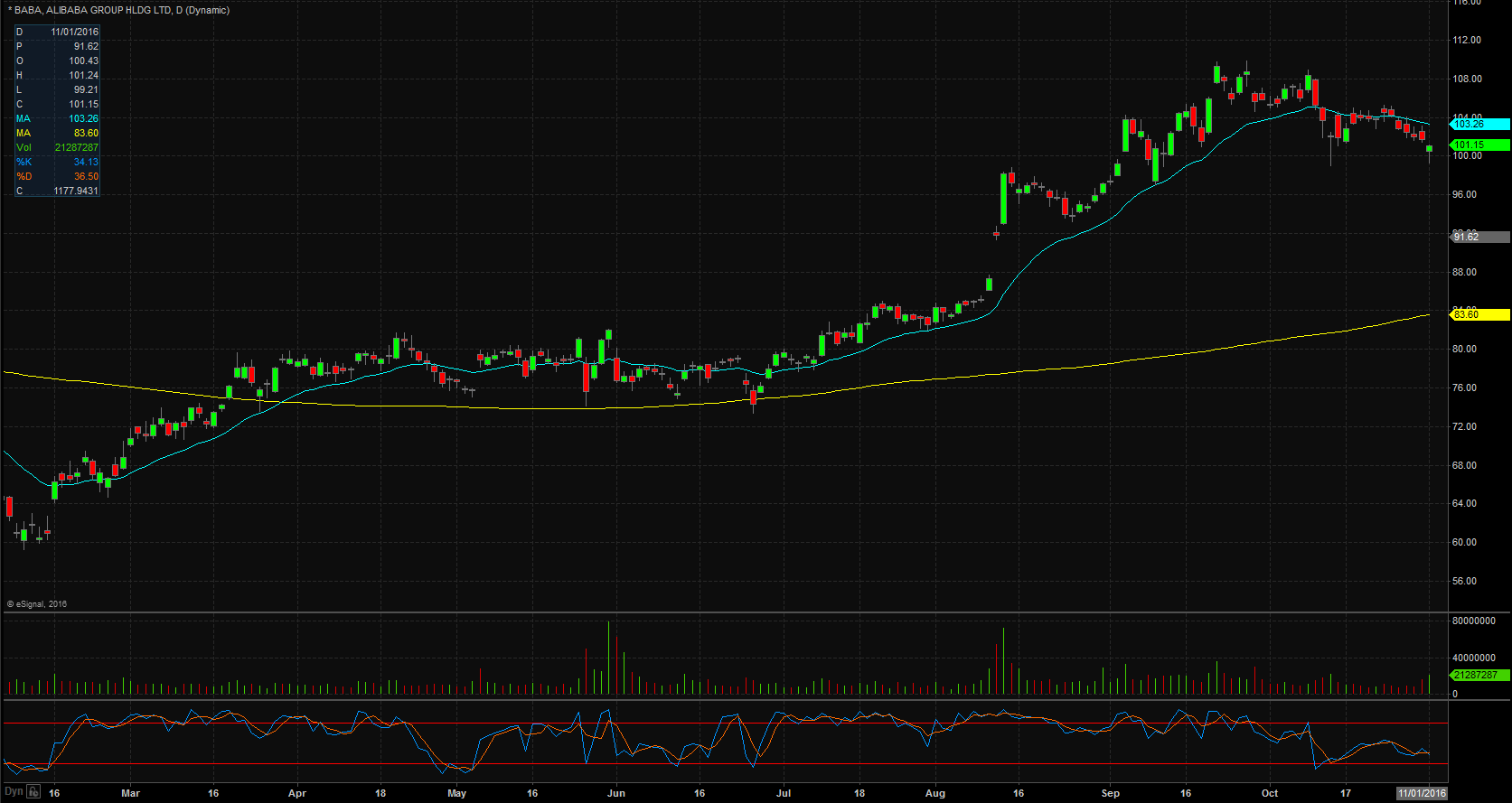This screenshot has width=1512, height=803.
Task: Click the 96.00 price axis label
Action: (x=1464, y=194)
